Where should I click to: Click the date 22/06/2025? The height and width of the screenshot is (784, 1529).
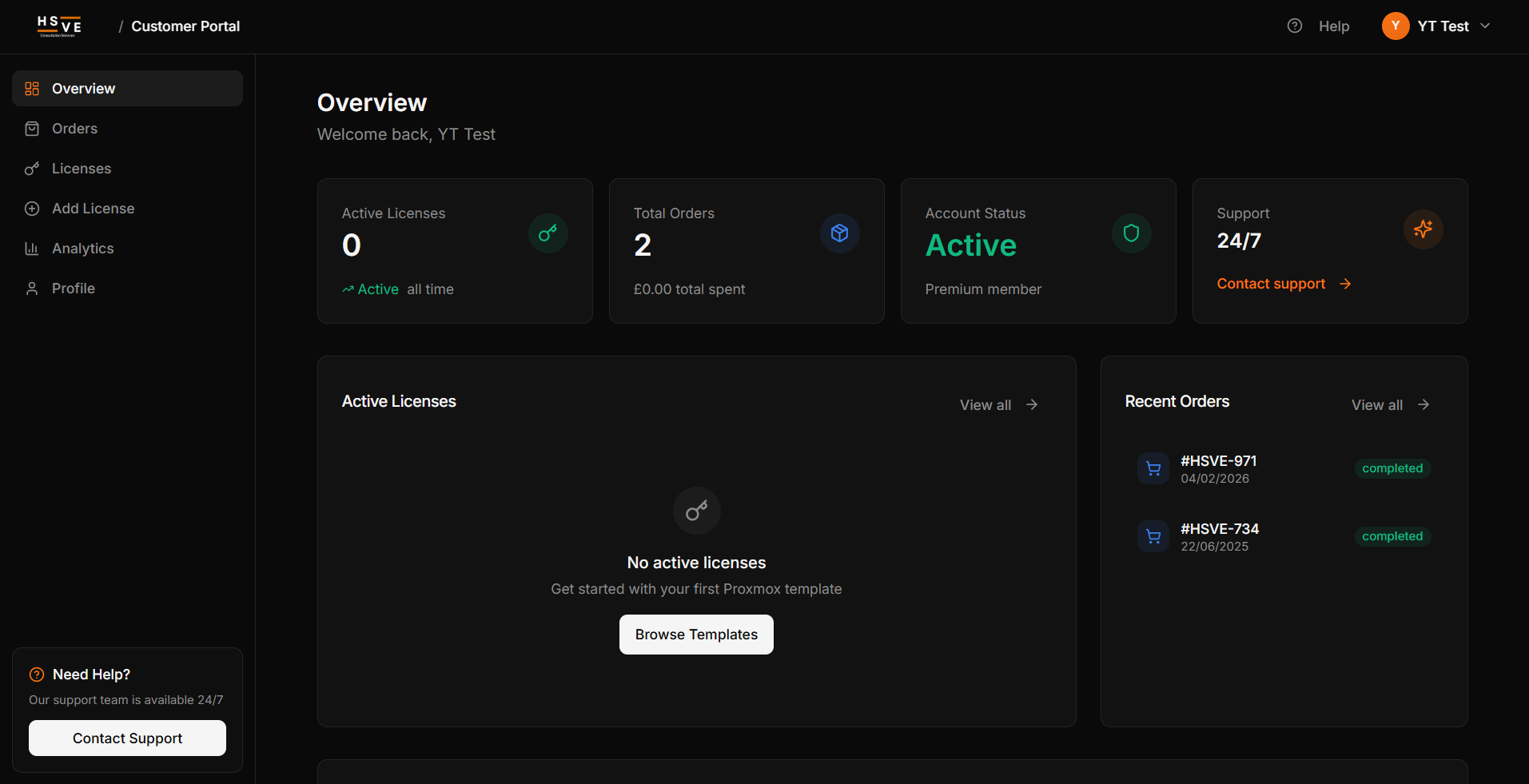click(1215, 547)
